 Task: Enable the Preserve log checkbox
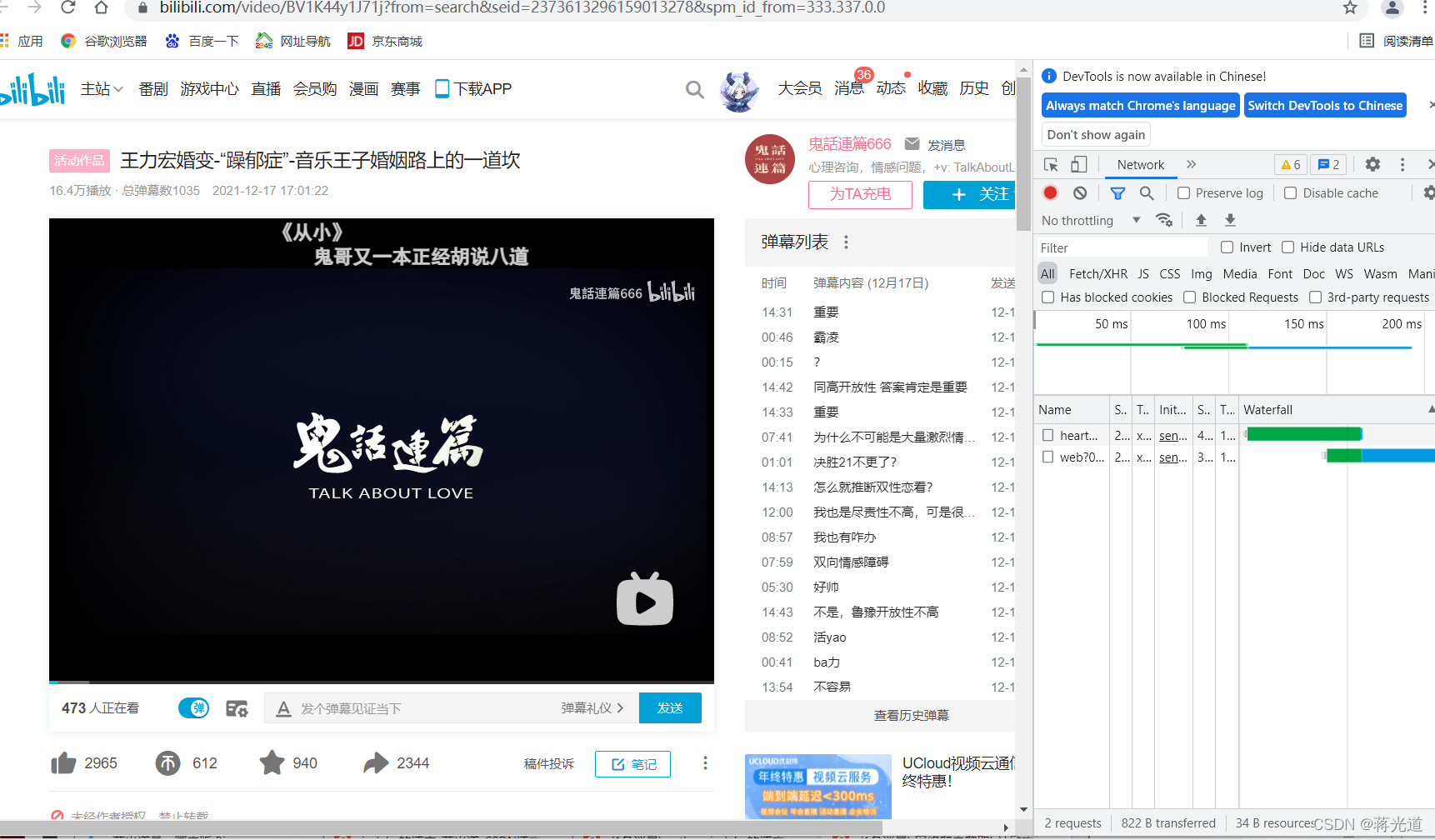(x=1184, y=192)
